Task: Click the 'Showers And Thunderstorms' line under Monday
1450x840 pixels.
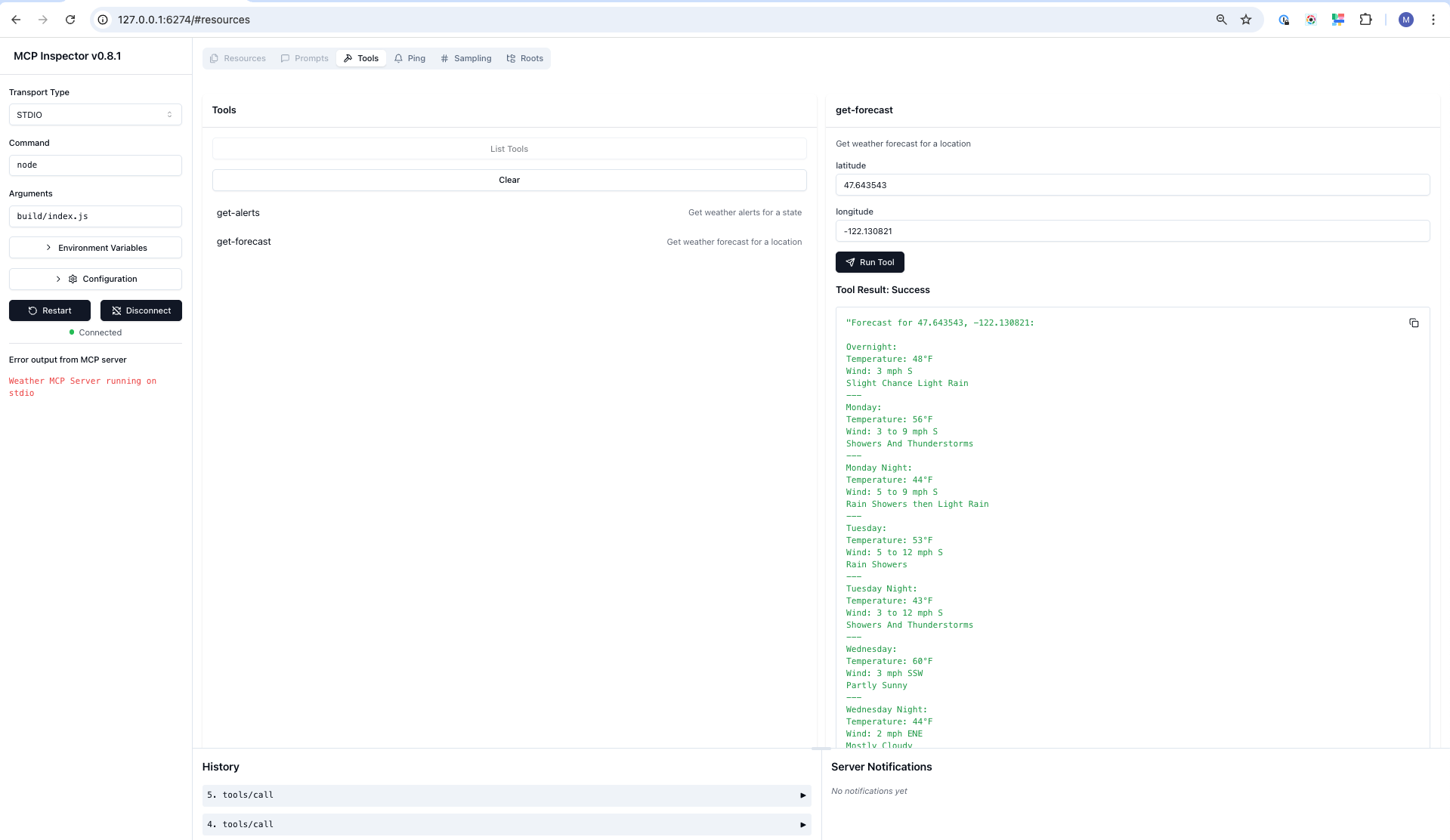Action: coord(910,444)
